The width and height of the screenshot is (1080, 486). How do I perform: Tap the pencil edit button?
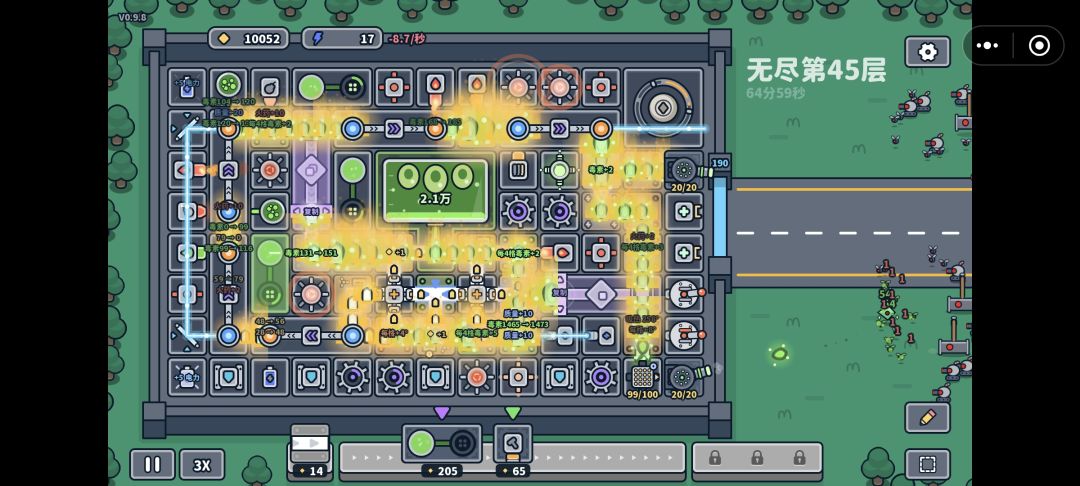pyautogui.click(x=927, y=417)
